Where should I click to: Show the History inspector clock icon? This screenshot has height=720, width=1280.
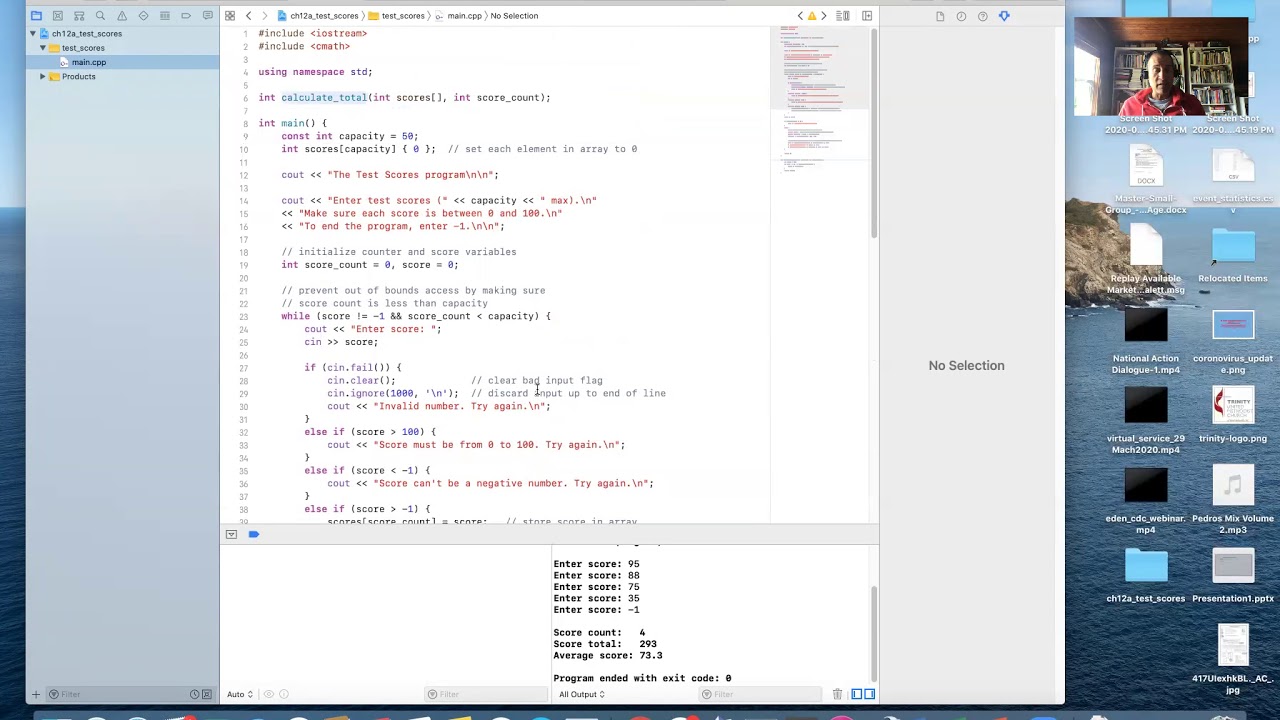(x=961, y=16)
